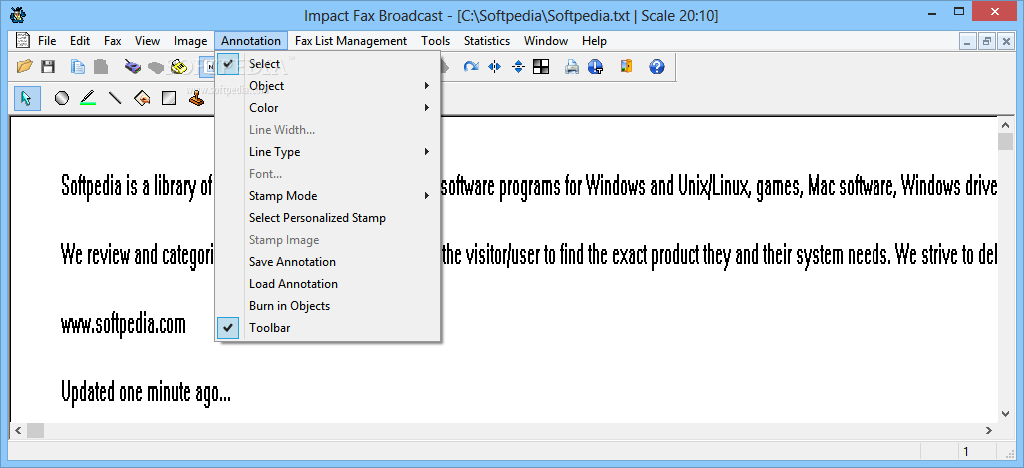Screen dimensions: 1024x468
Task: Expand the Stamp Mode submenu
Action: [x=328, y=196]
